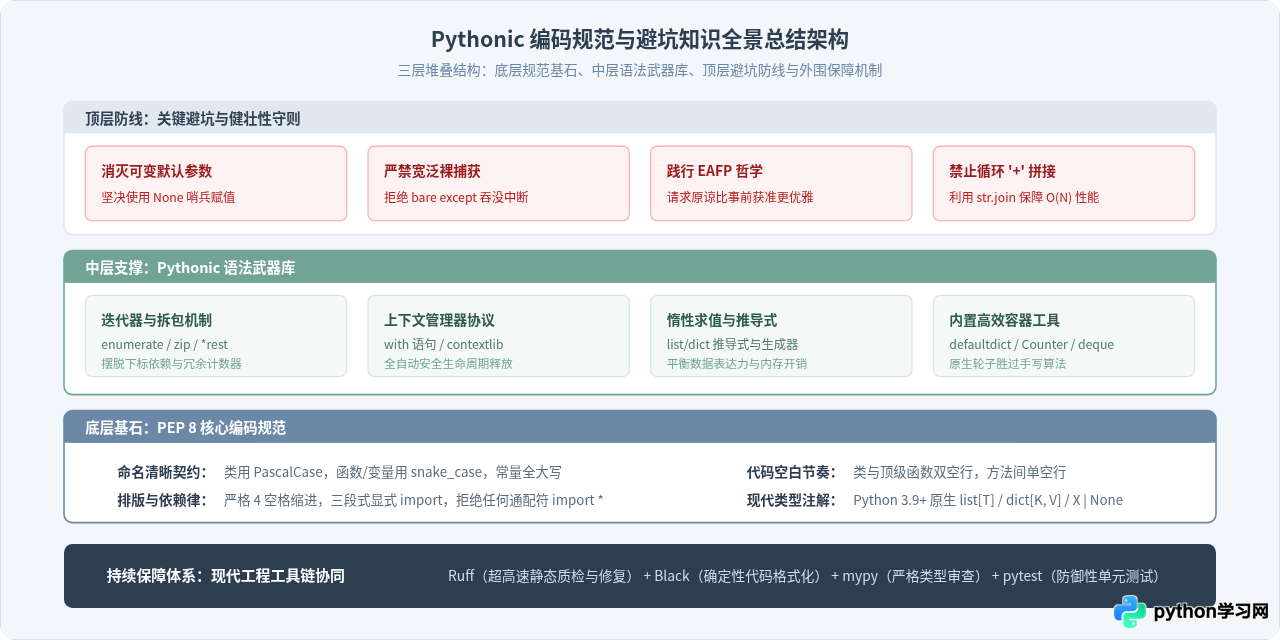This screenshot has width=1280, height=640.
Task: Select 'Black（确定性代码格式化）' in the footer
Action: point(738,576)
